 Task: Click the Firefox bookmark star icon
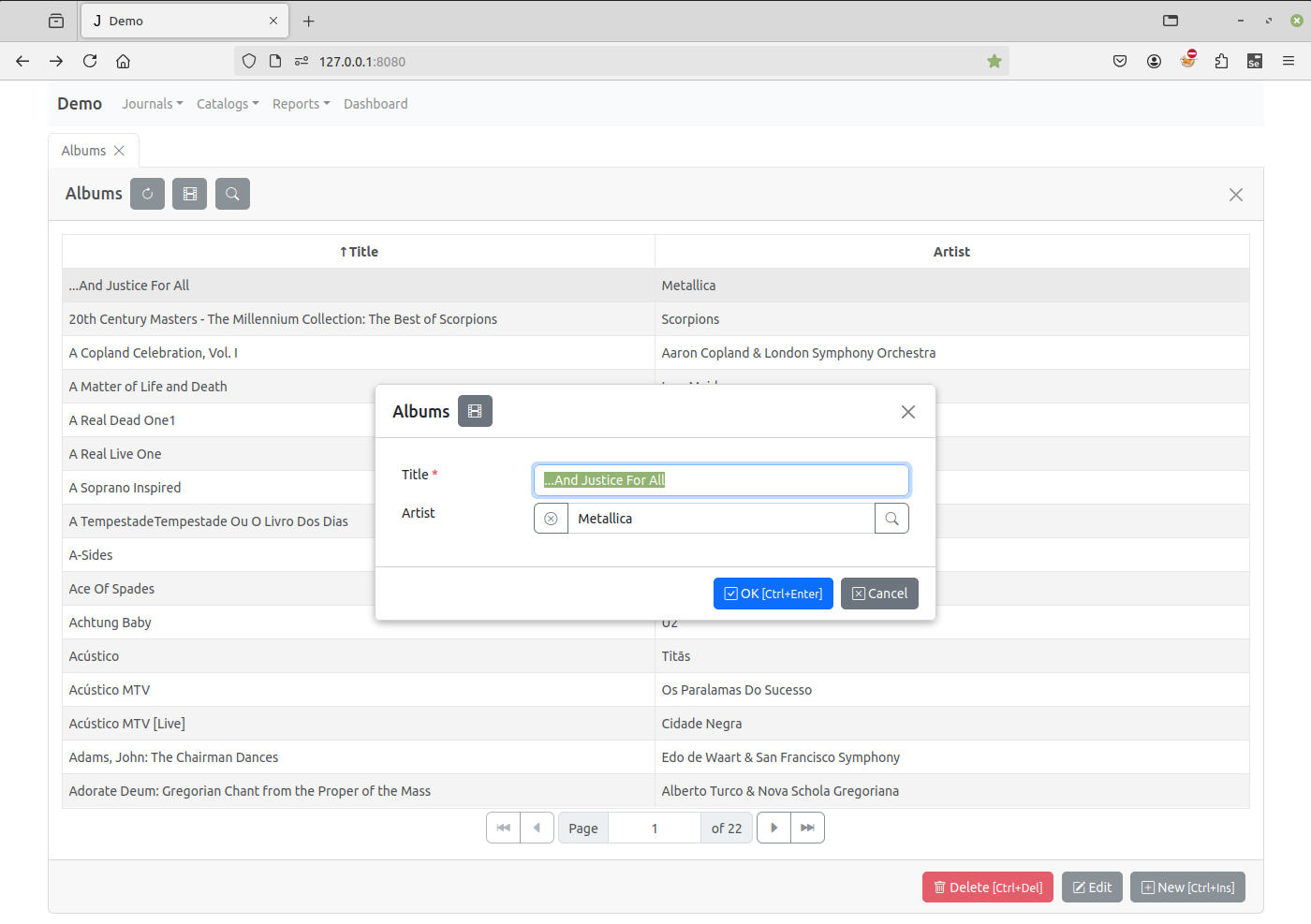994,62
